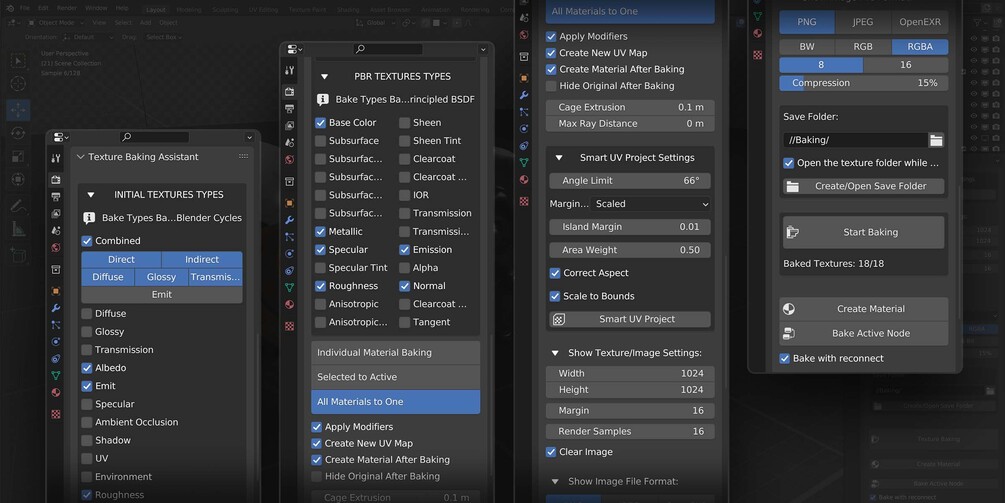Choose Selected to Active baking mode
This screenshot has width=1005, height=503.
395,377
